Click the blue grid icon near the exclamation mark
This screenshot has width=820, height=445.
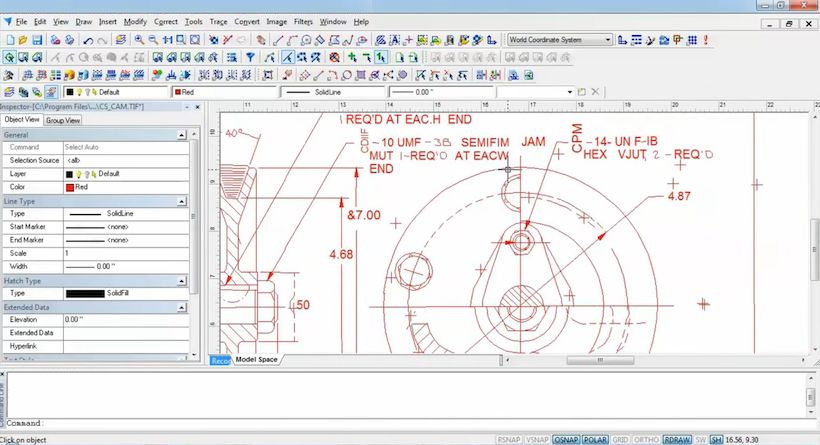(692, 40)
